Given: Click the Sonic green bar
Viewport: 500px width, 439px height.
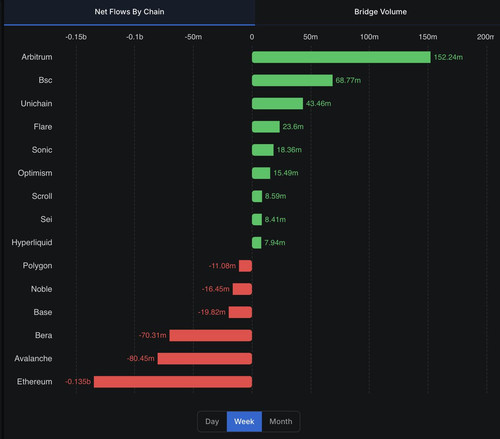Looking at the screenshot, I should (x=263, y=150).
